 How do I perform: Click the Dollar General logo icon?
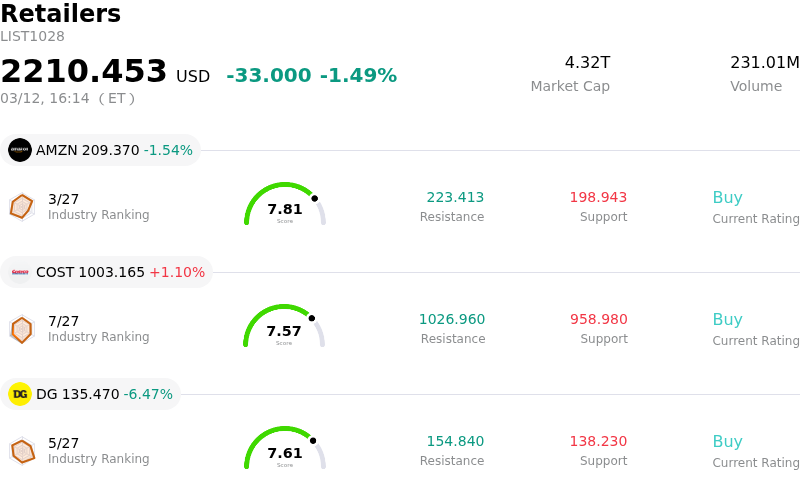click(x=20, y=394)
